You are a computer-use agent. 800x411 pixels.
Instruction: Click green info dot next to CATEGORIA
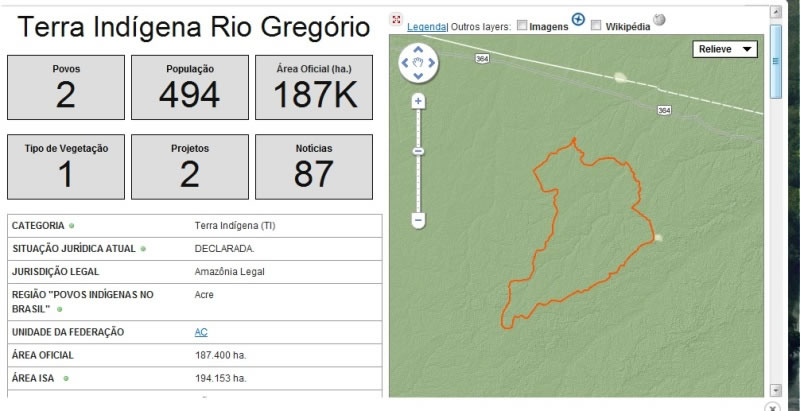[72, 226]
